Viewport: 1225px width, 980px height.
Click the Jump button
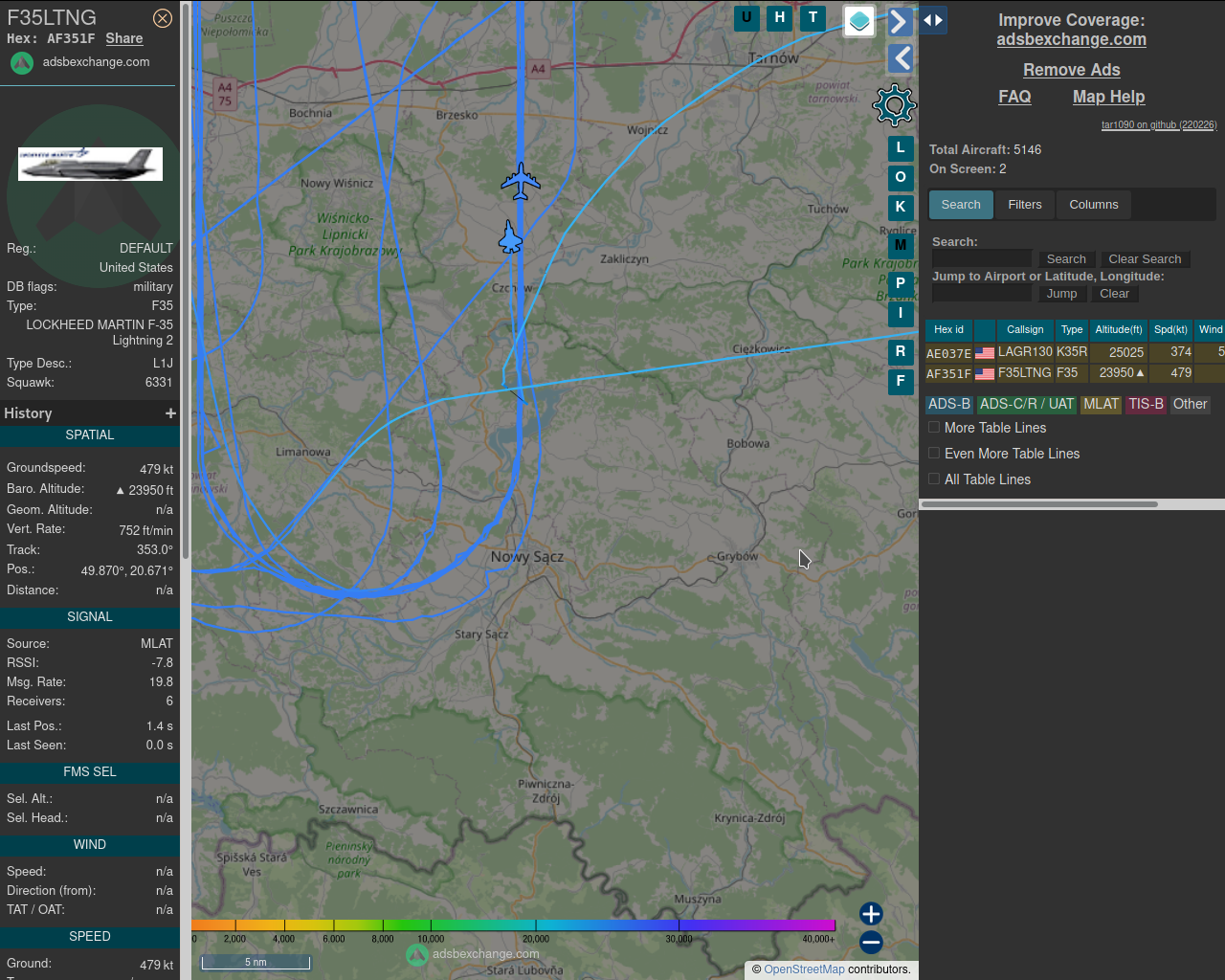tap(1061, 294)
